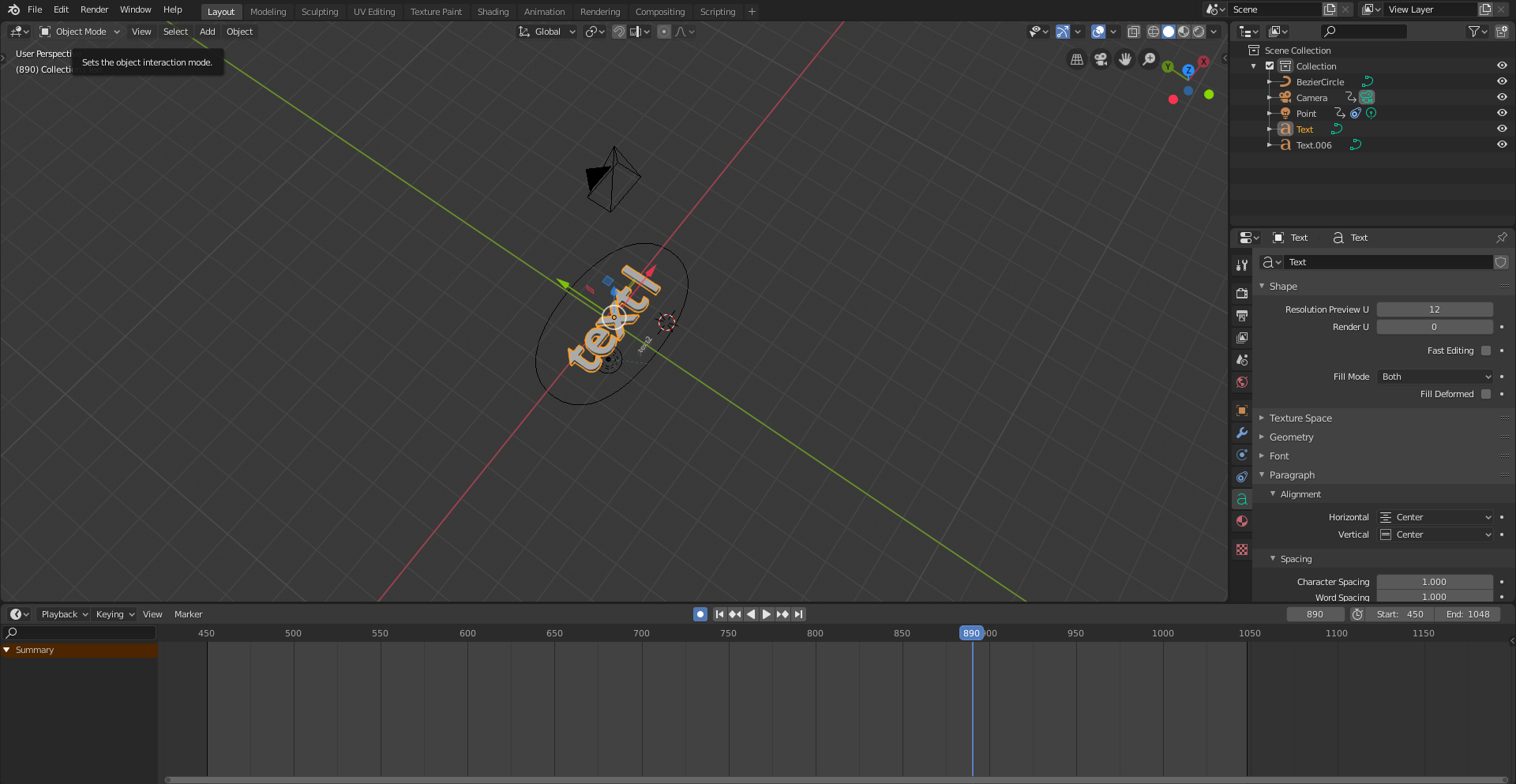The image size is (1516, 784).
Task: Open the Fill Mode dropdown
Action: (x=1435, y=377)
